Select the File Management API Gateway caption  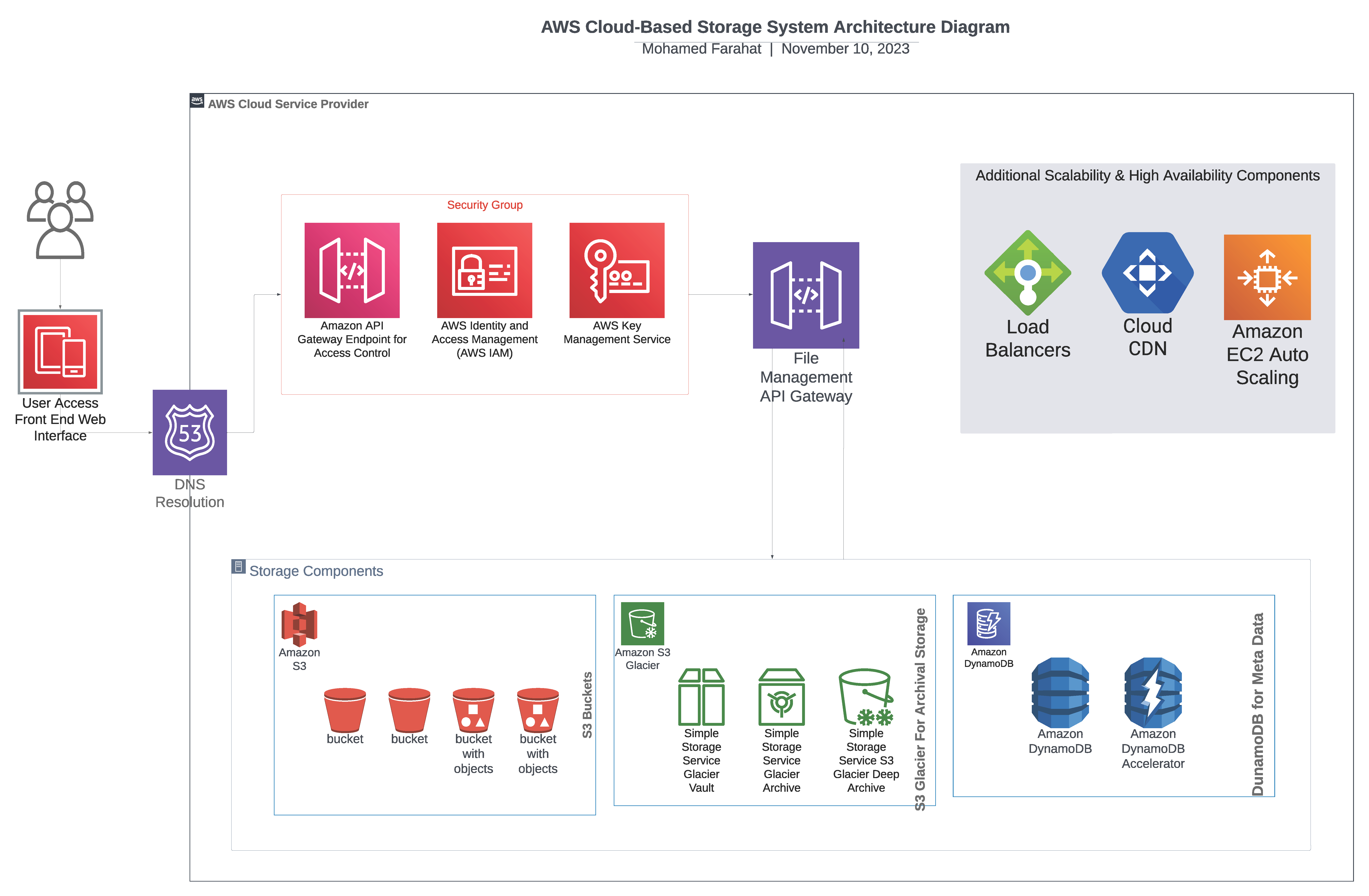[x=806, y=377]
